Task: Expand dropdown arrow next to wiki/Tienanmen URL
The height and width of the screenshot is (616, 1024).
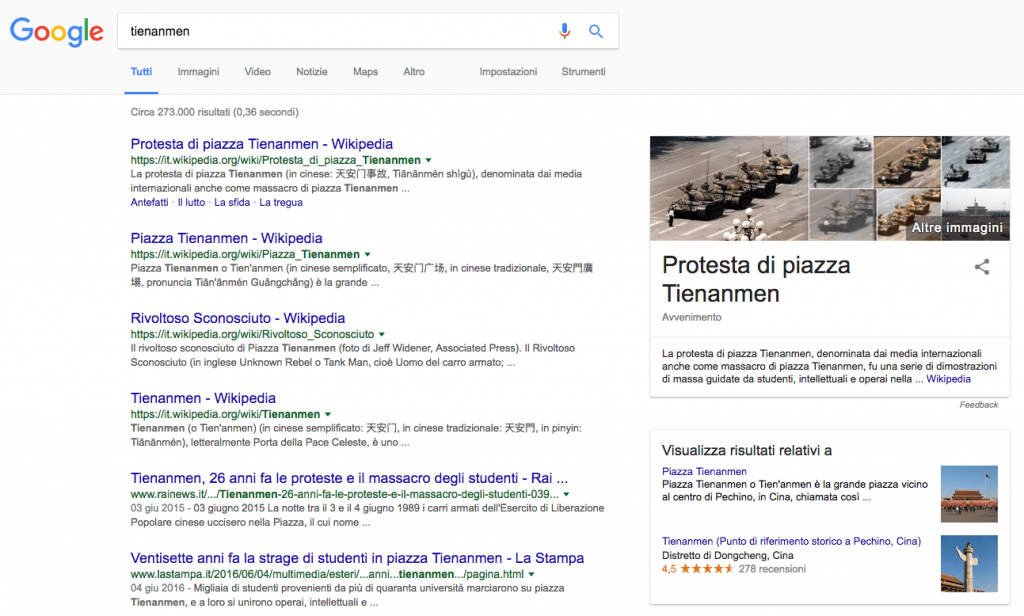Action: [x=328, y=414]
